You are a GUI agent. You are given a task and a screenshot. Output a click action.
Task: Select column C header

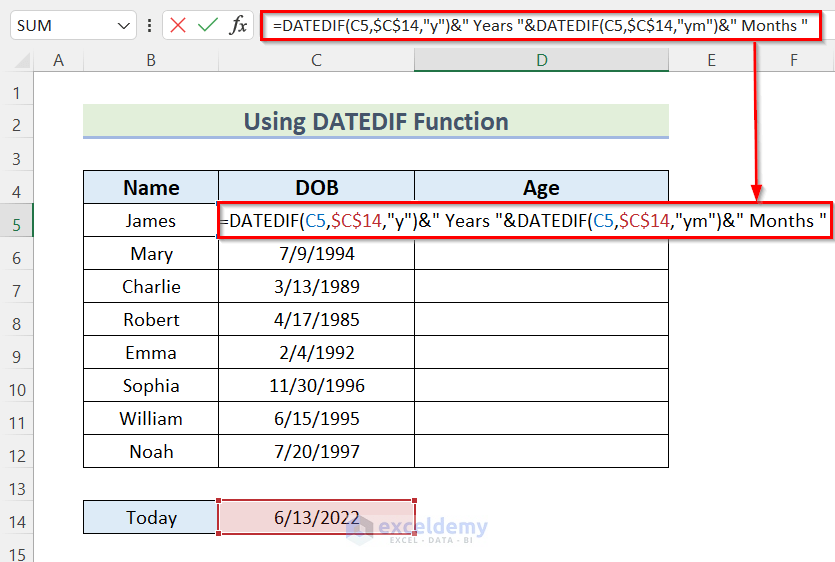click(x=316, y=61)
